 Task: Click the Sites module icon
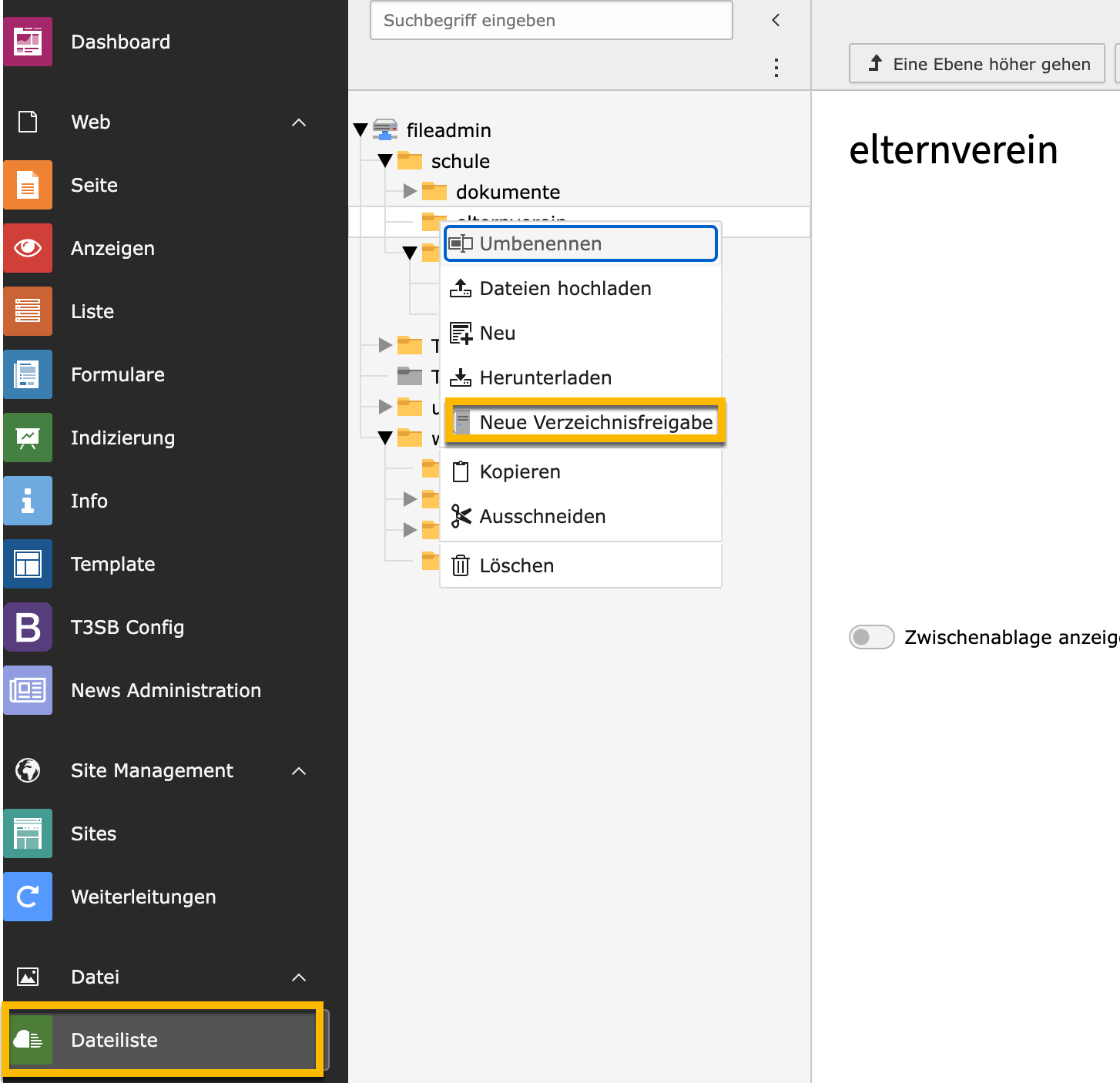tap(28, 833)
